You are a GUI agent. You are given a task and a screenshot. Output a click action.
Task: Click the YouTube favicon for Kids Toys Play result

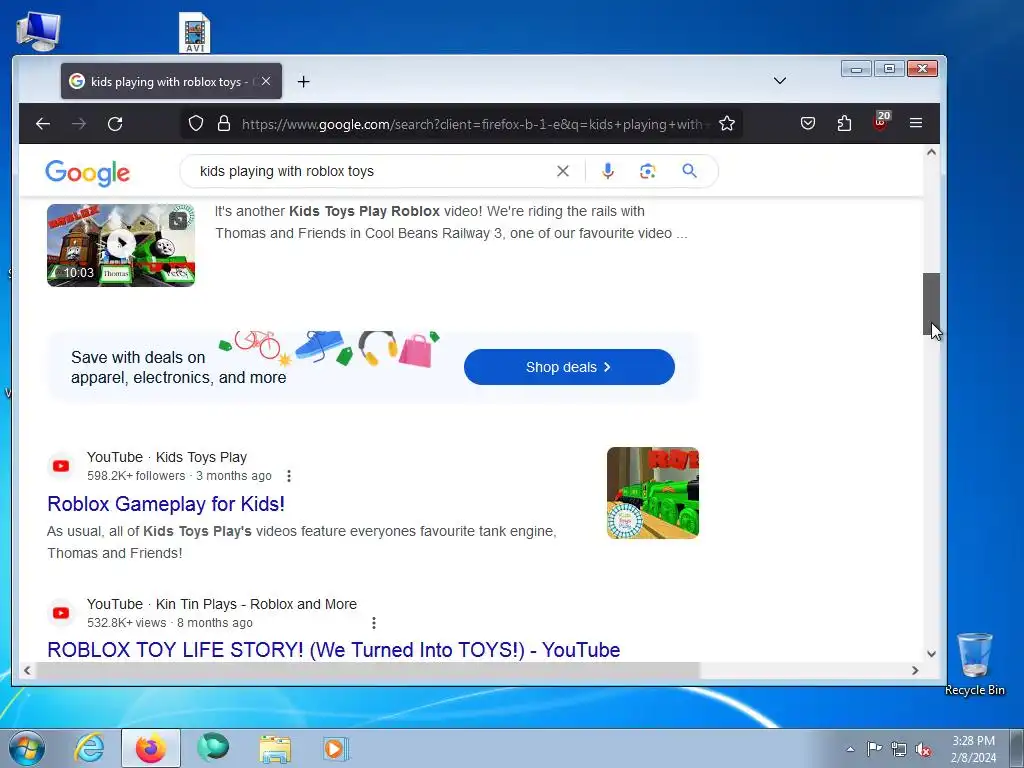61,466
